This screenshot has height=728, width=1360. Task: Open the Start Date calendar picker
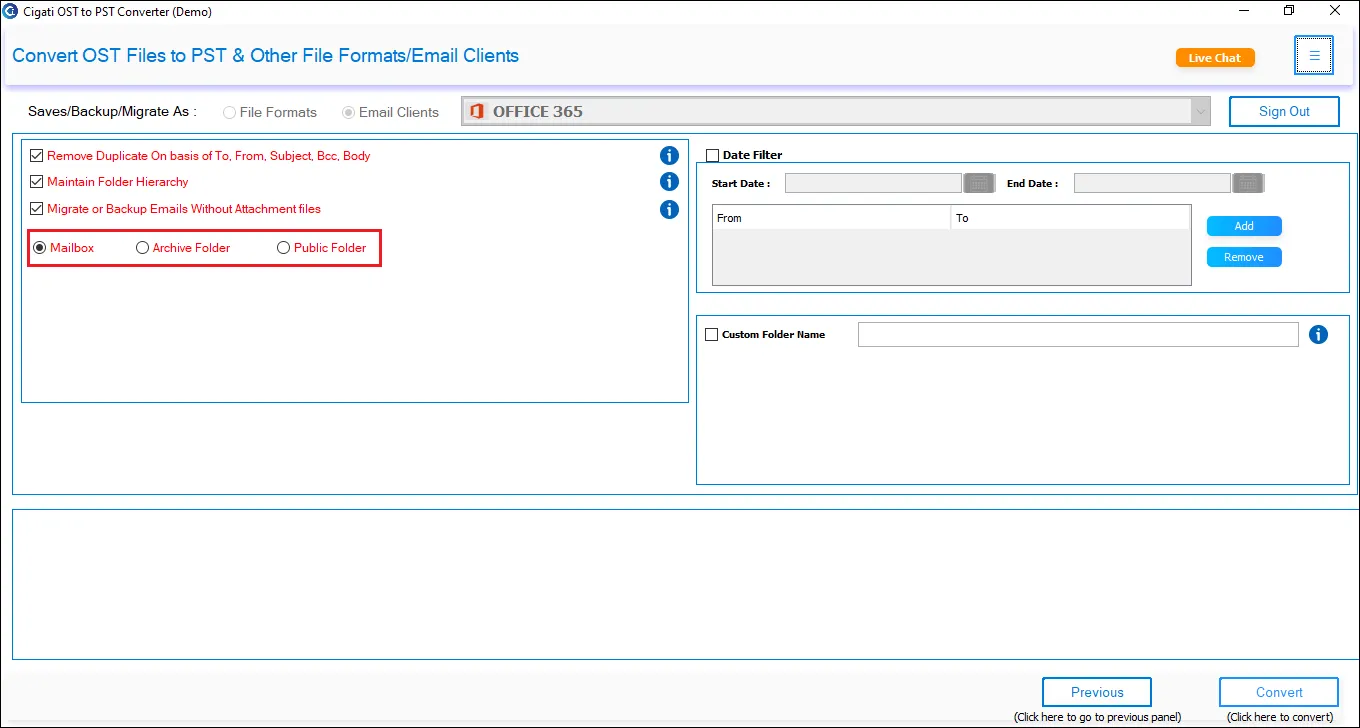978,183
